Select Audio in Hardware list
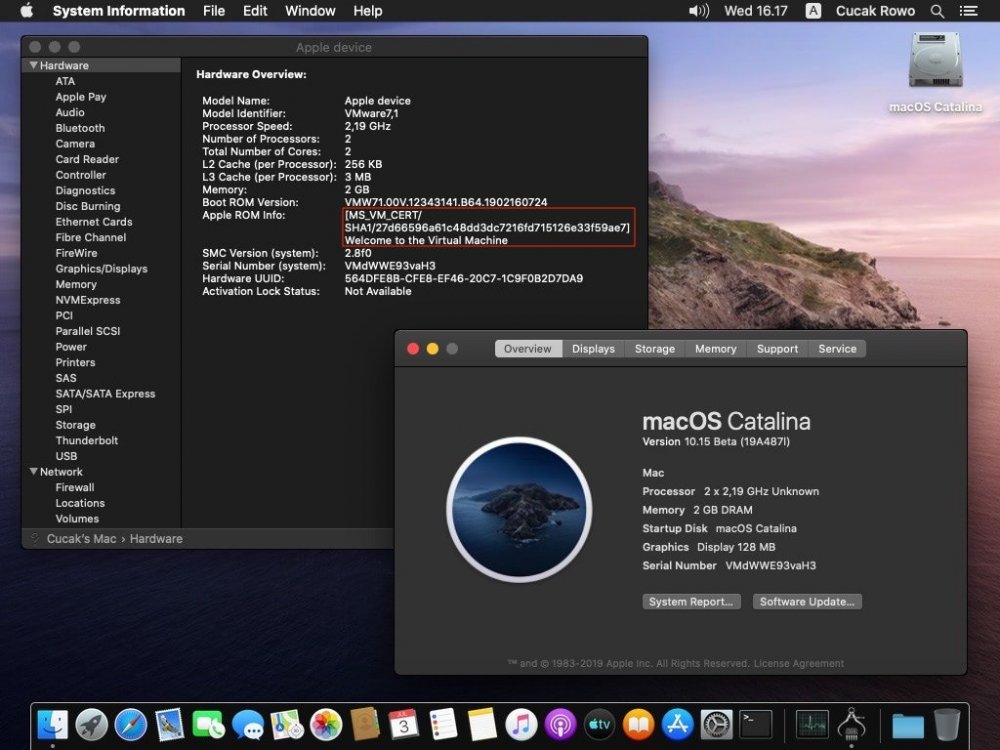 [70, 112]
